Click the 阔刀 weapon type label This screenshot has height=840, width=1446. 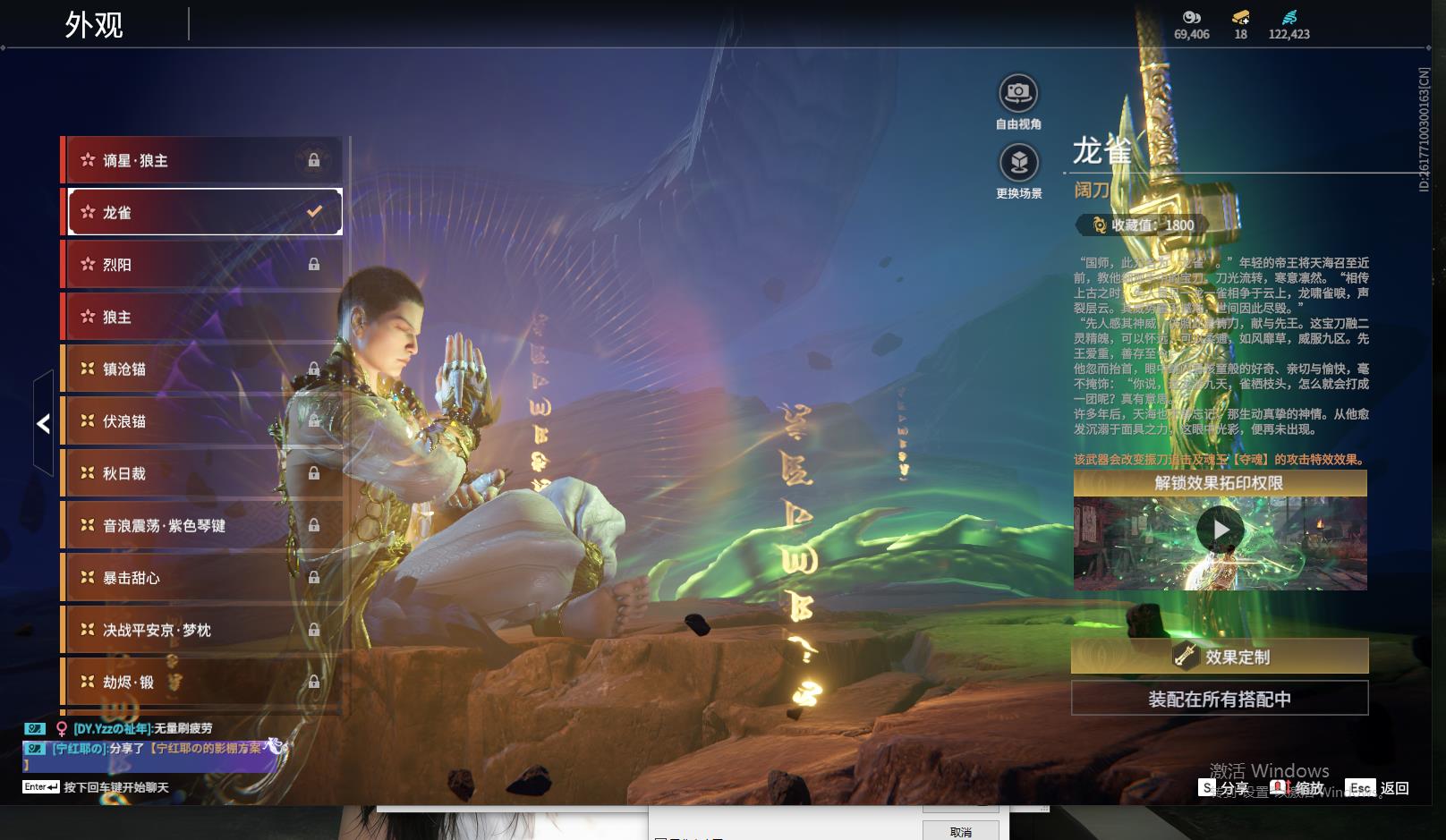(1092, 190)
